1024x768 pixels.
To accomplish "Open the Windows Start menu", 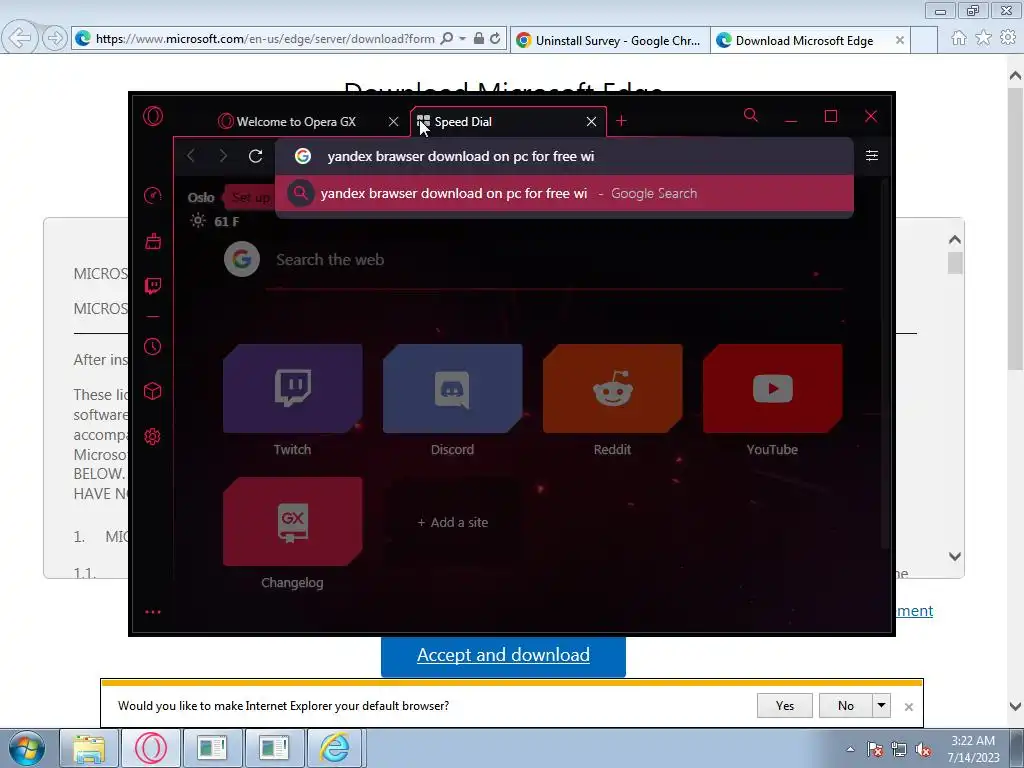I will tap(26, 748).
